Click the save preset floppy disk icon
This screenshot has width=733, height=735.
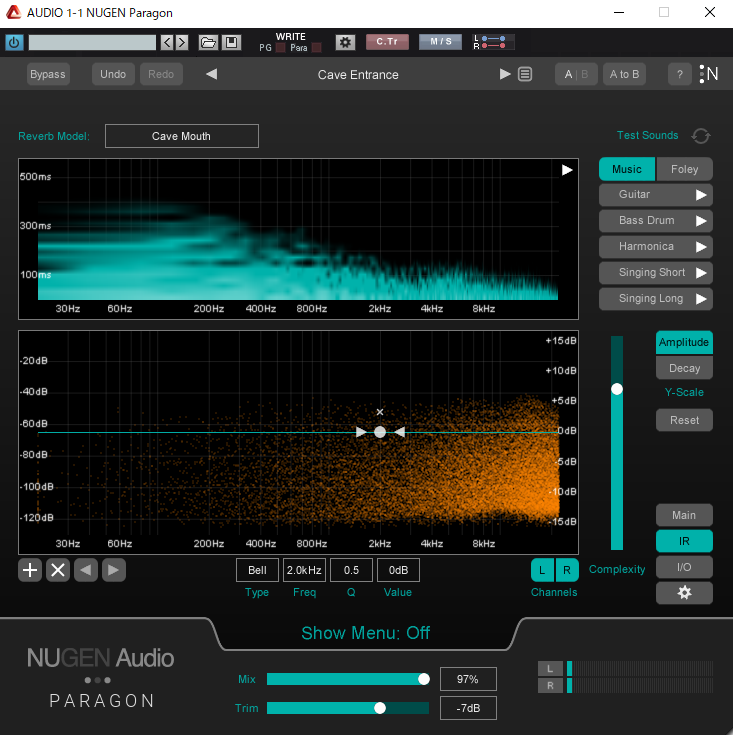[x=231, y=42]
